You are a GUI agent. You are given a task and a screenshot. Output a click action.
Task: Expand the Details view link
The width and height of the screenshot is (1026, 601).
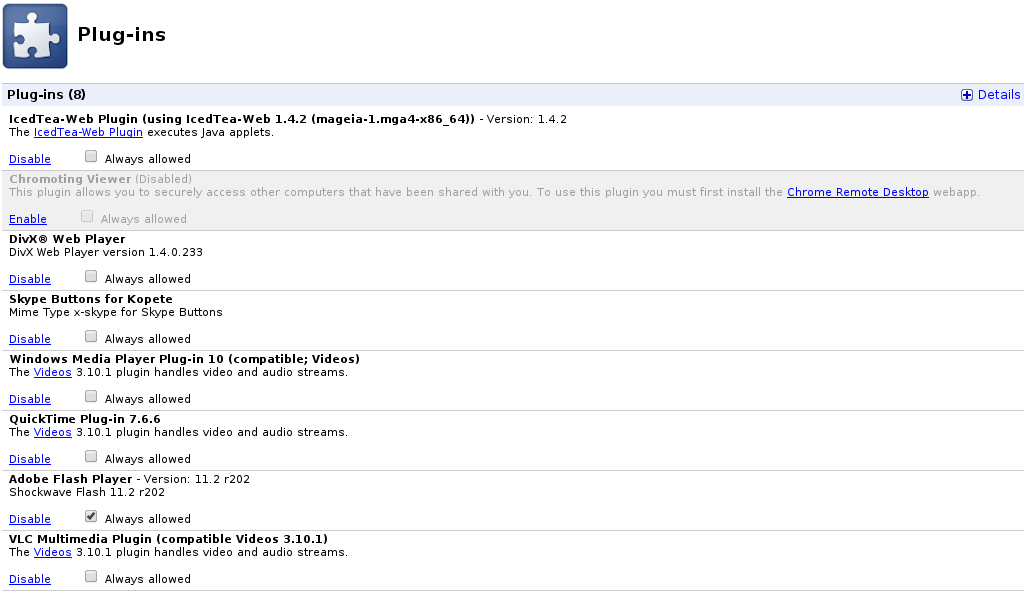coord(999,95)
